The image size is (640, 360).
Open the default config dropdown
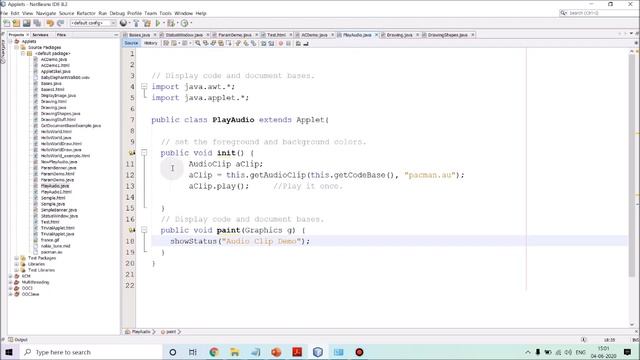pos(93,23)
